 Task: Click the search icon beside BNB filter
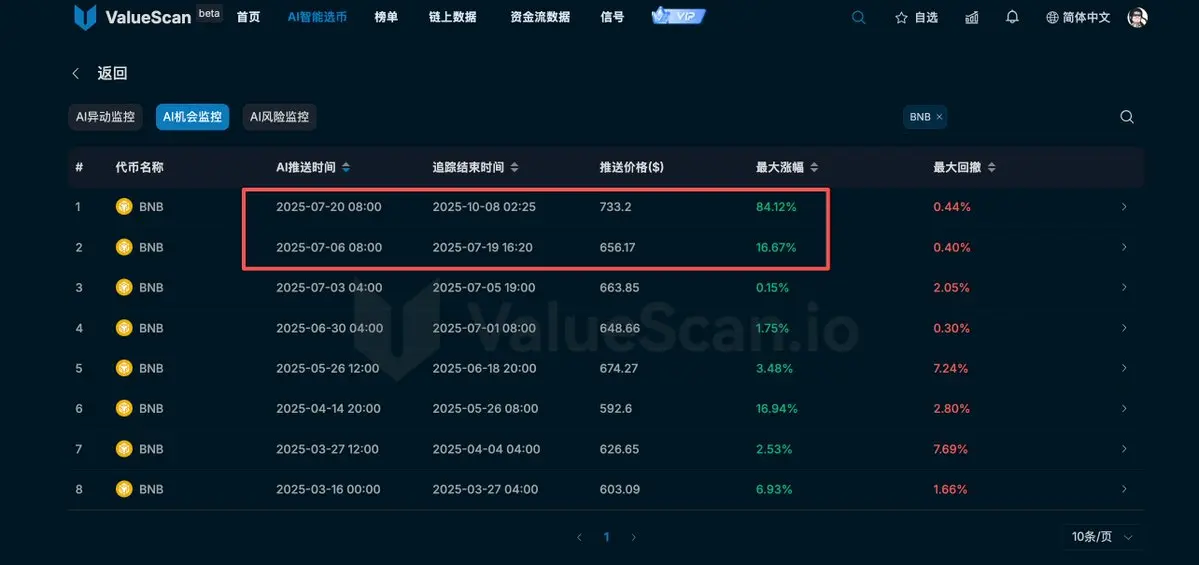coord(1126,117)
